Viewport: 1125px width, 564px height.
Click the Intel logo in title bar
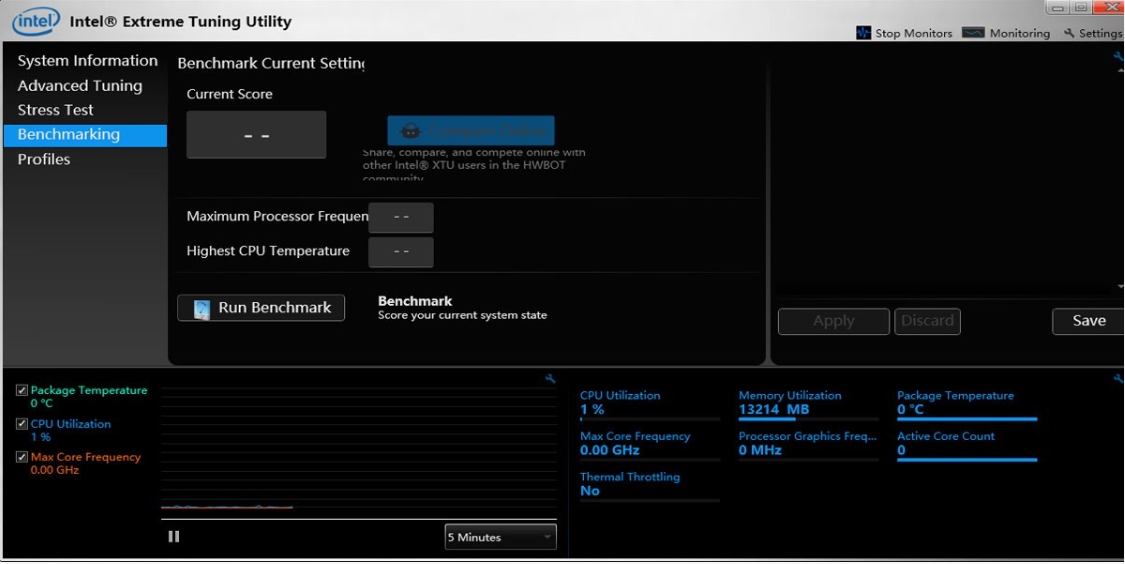click(x=36, y=21)
